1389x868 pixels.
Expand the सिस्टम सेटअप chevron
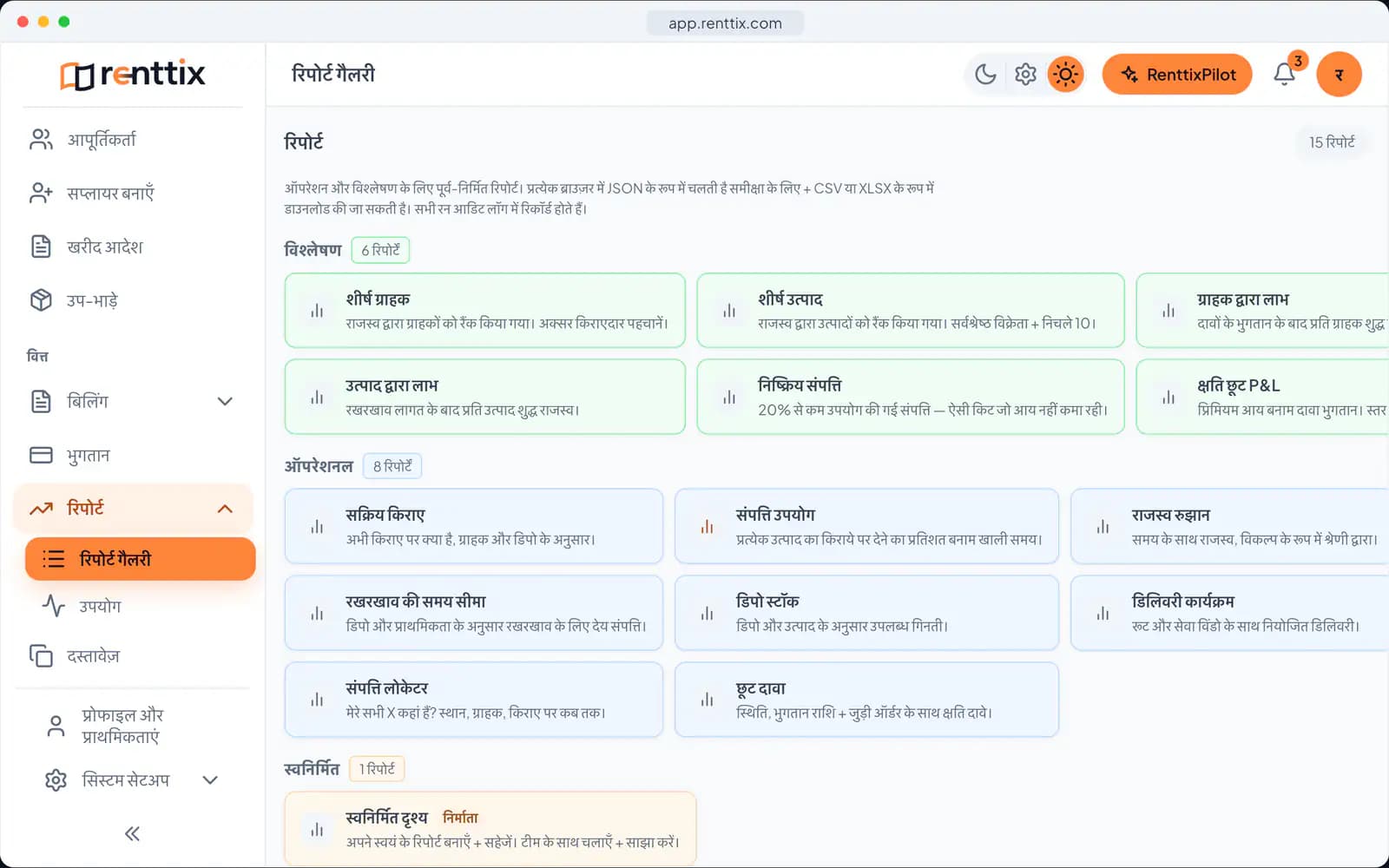tap(210, 779)
